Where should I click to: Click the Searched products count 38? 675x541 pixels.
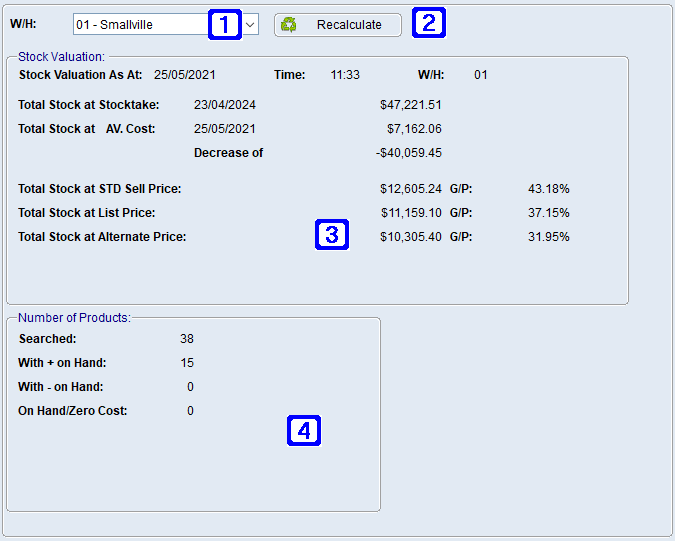click(187, 339)
